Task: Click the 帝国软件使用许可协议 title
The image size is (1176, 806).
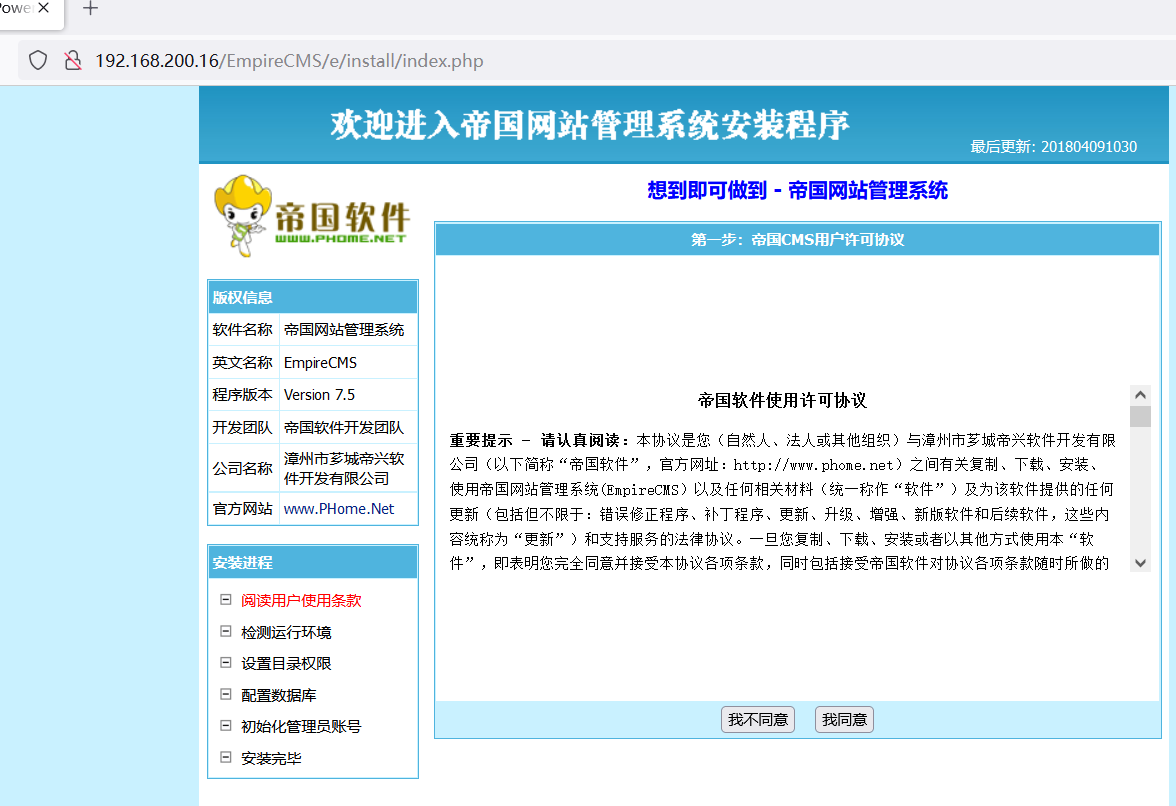Action: tap(782, 400)
